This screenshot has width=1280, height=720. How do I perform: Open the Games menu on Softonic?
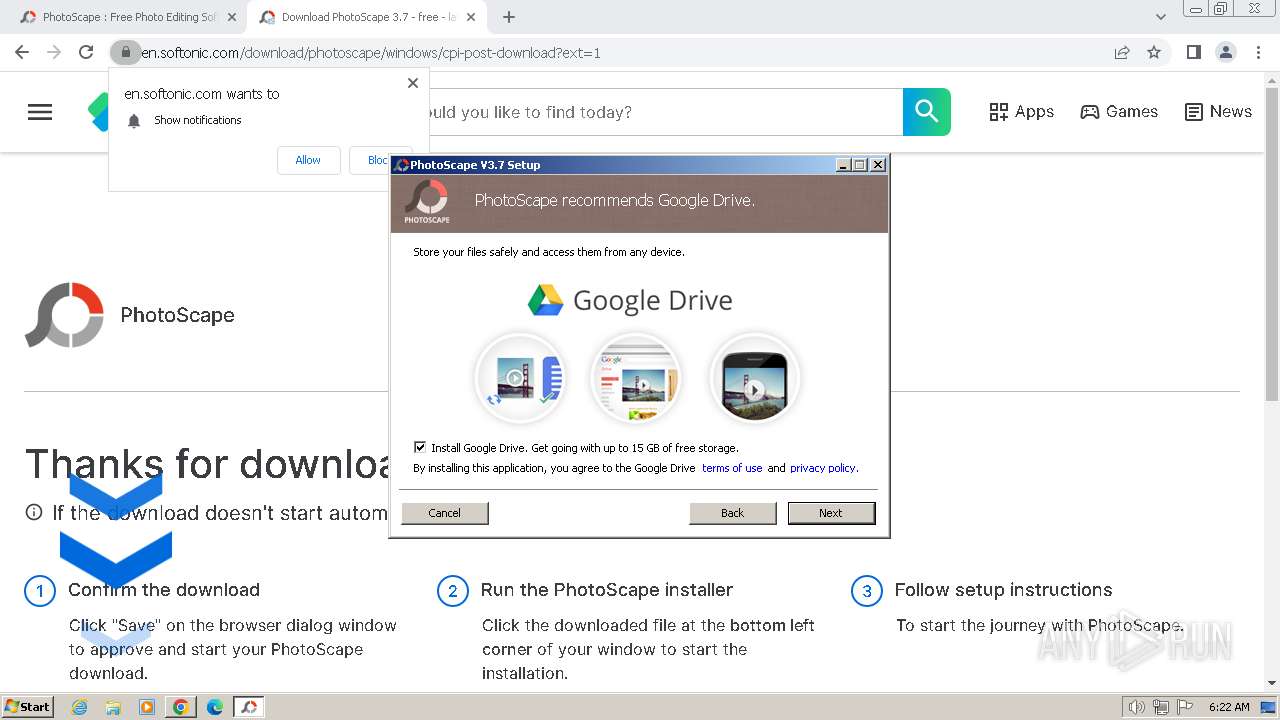[1119, 112]
